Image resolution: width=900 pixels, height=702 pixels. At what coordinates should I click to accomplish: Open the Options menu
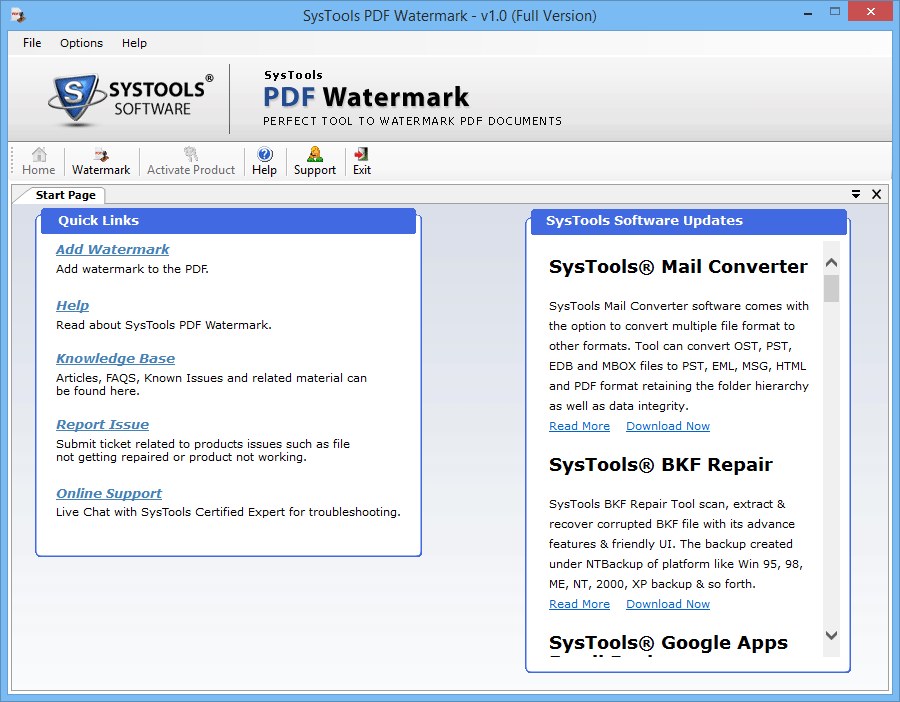pos(82,43)
